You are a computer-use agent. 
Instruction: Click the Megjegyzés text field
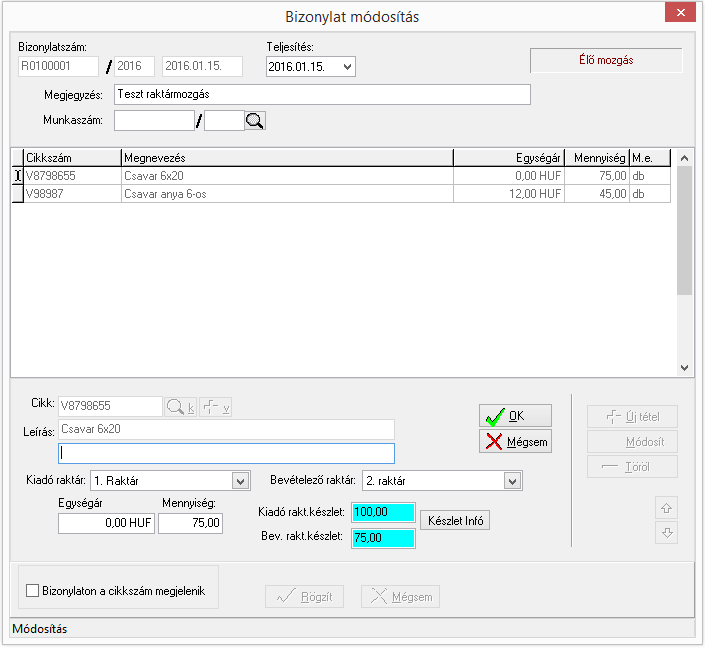tap(322, 94)
